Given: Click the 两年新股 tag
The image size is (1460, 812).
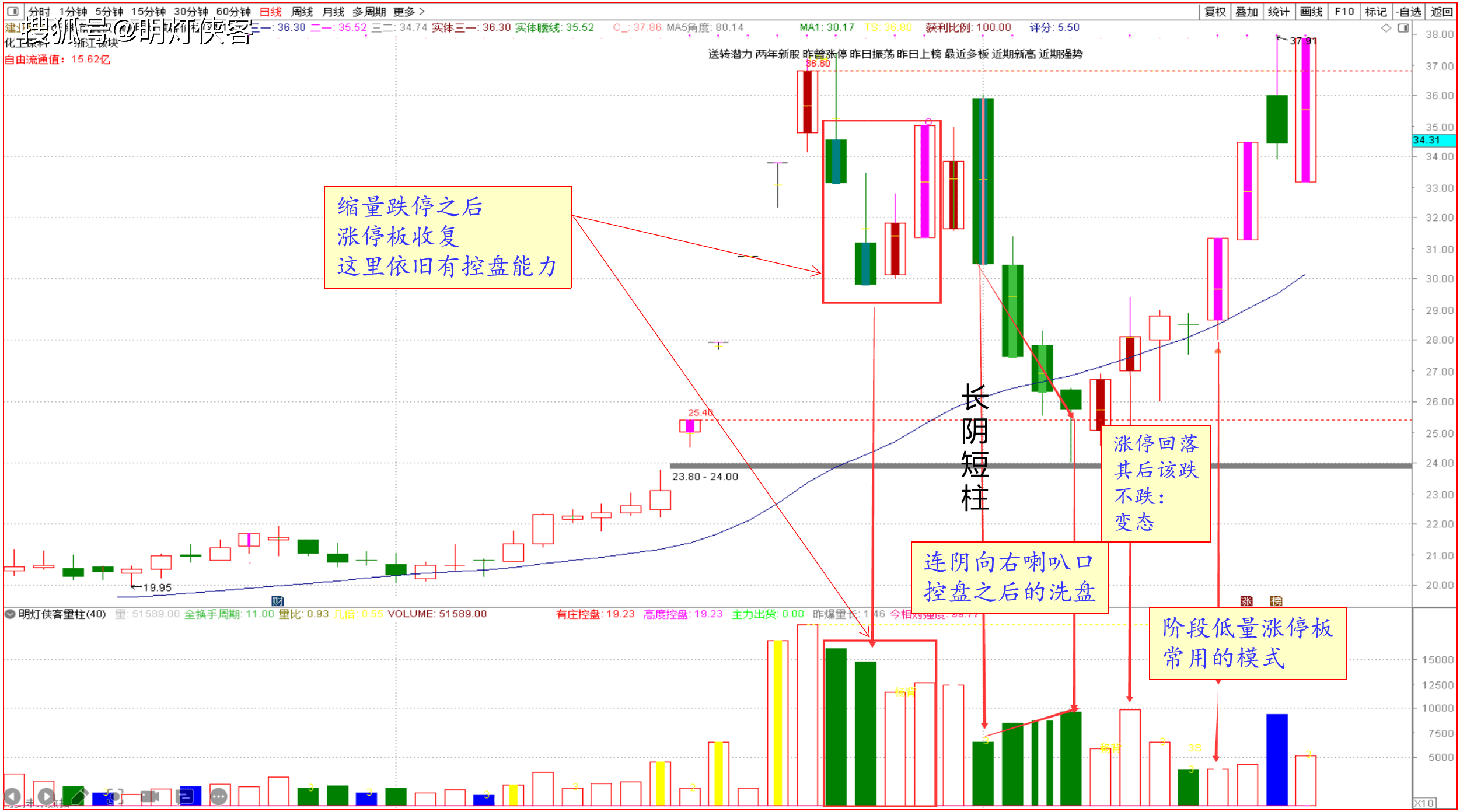Looking at the screenshot, I should click(777, 54).
